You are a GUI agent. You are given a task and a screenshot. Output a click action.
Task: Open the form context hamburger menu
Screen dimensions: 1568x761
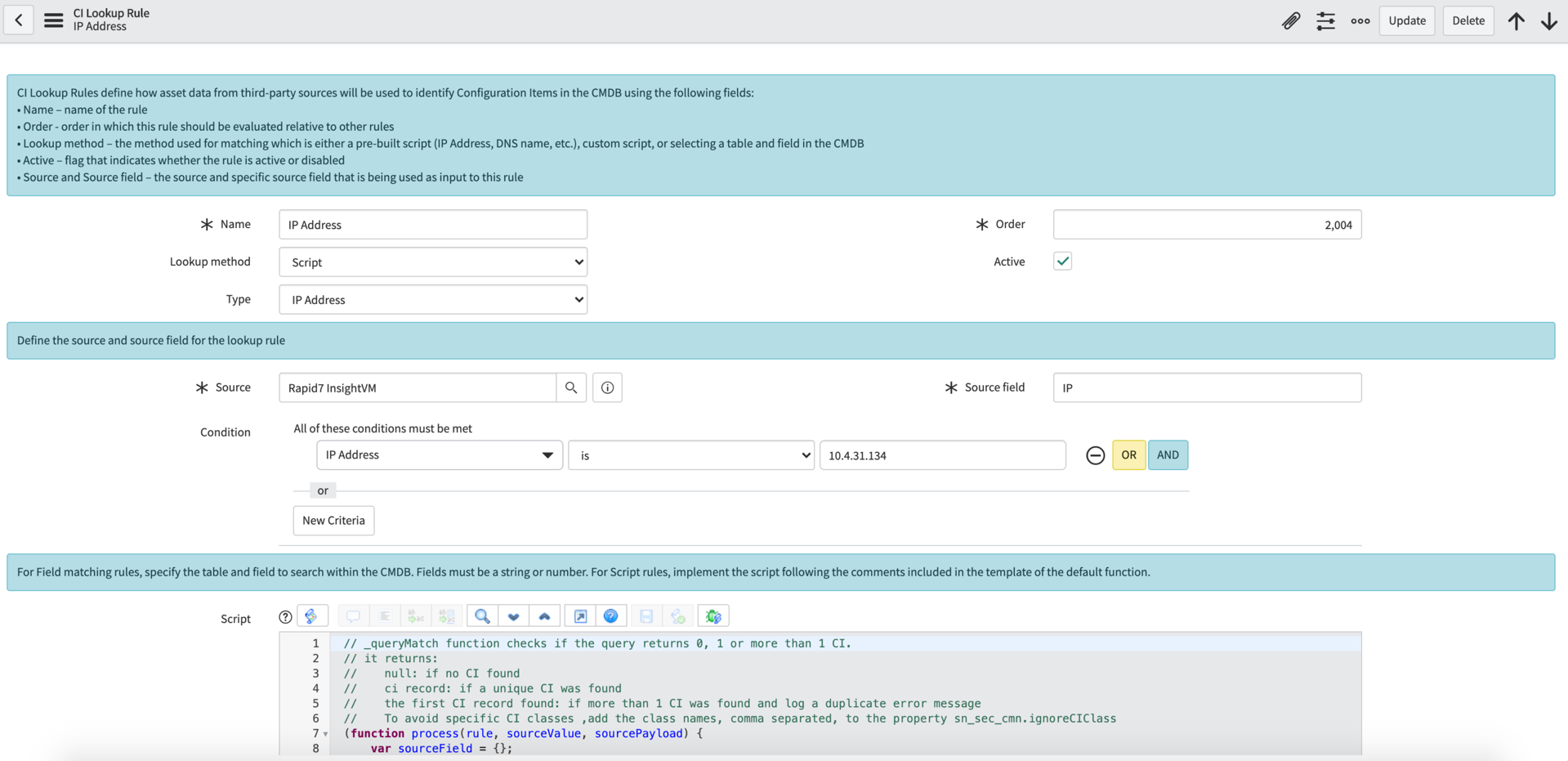pyautogui.click(x=54, y=20)
